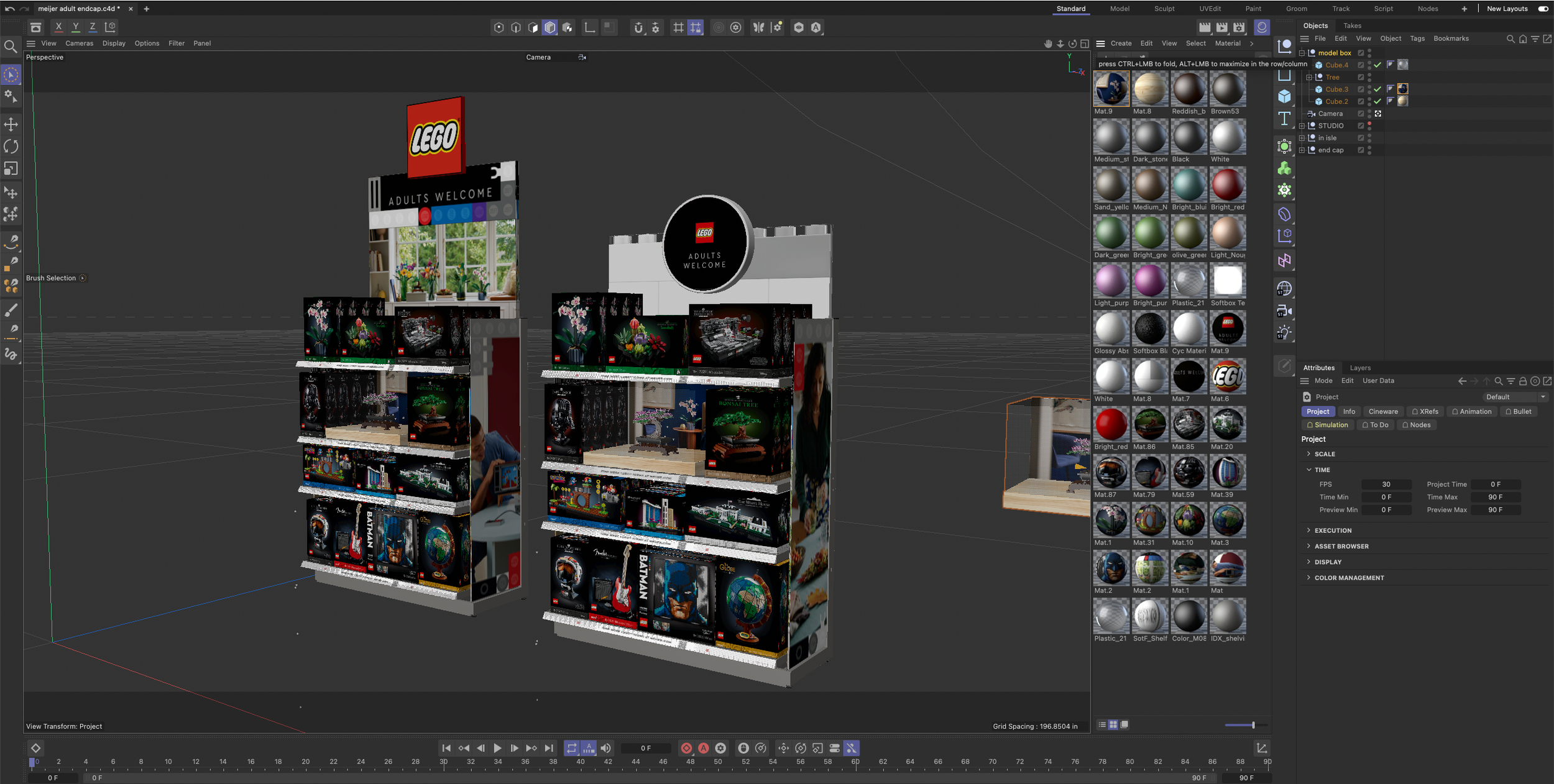The width and height of the screenshot is (1554, 784).
Task: Jump to the animation's end frame
Action: pos(549,748)
